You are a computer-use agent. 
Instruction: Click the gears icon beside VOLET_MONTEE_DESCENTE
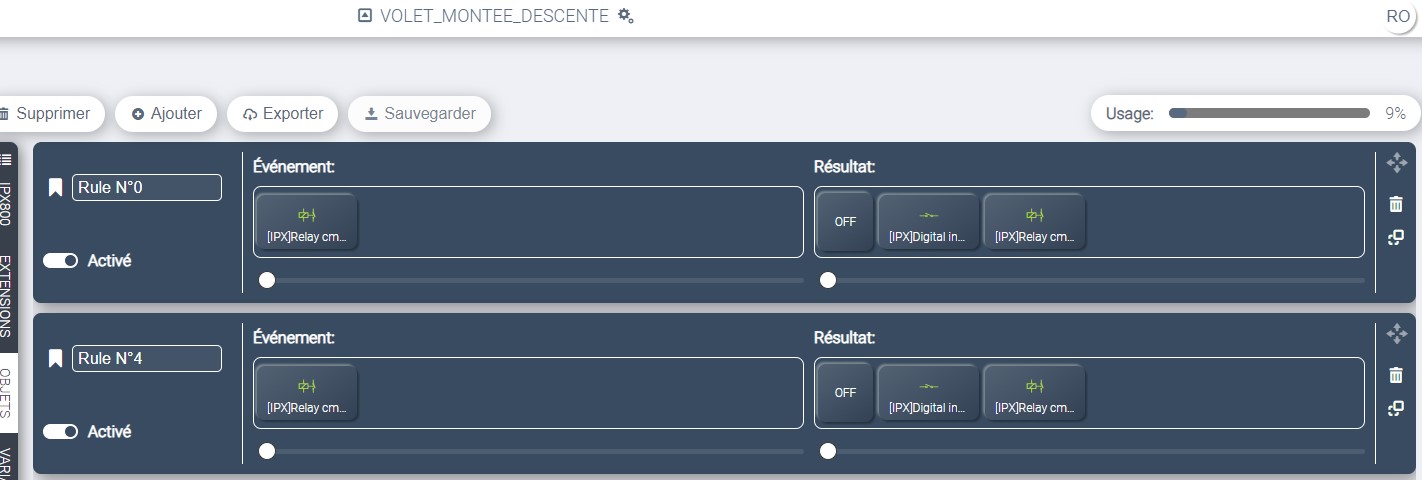coord(626,16)
